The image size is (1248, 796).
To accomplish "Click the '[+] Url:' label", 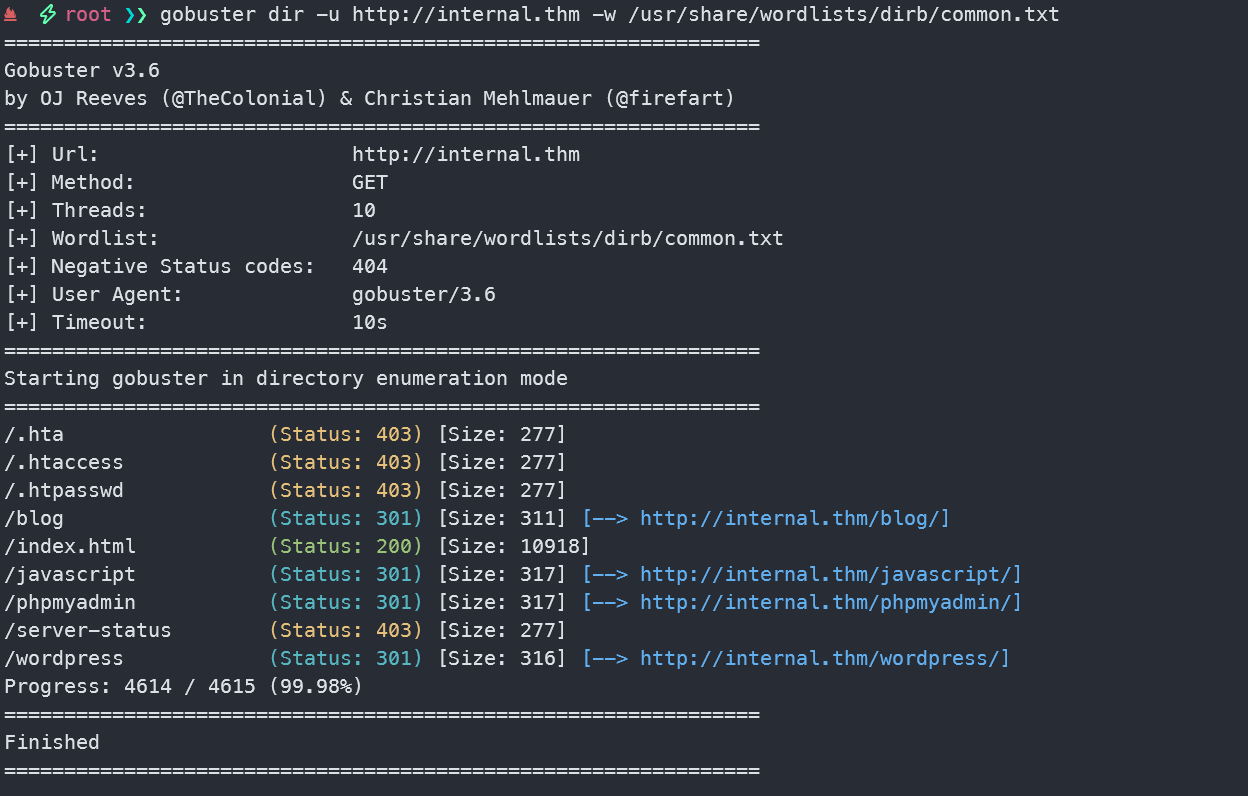I will (52, 155).
